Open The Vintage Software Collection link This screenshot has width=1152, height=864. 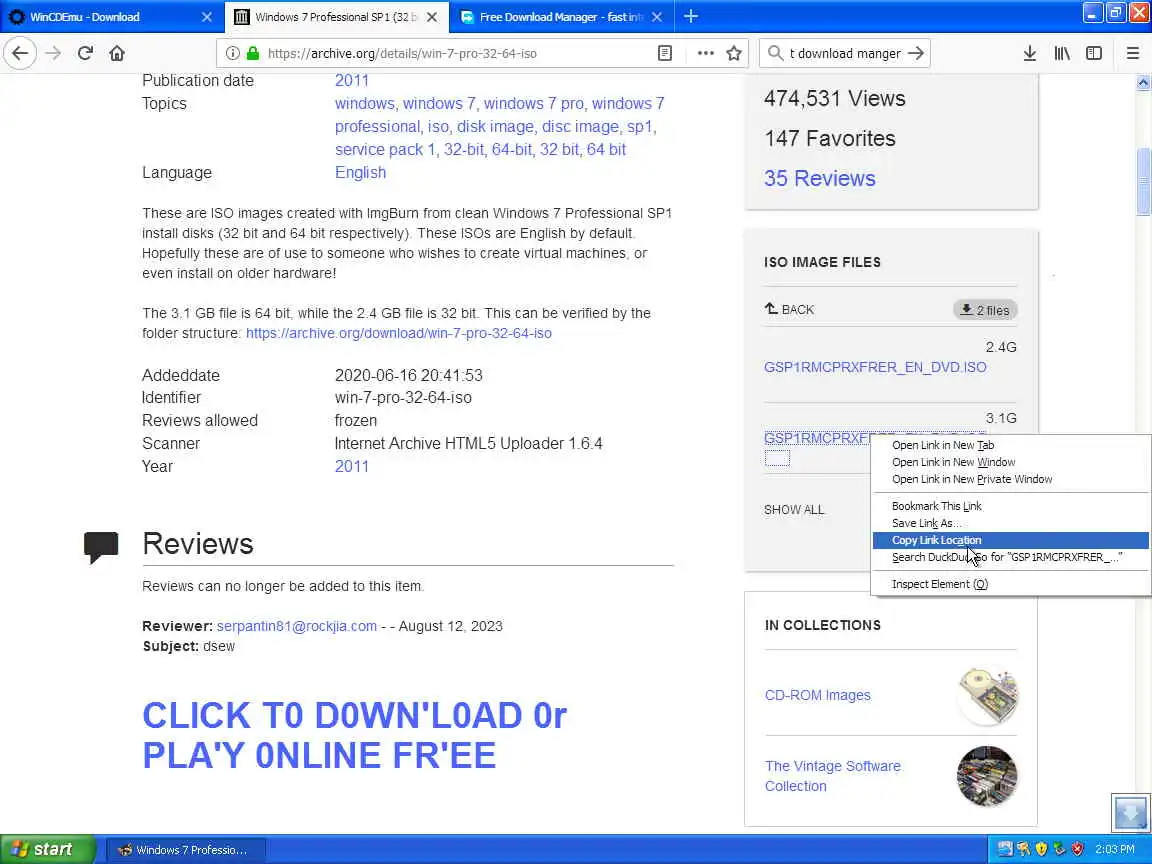[x=832, y=776]
